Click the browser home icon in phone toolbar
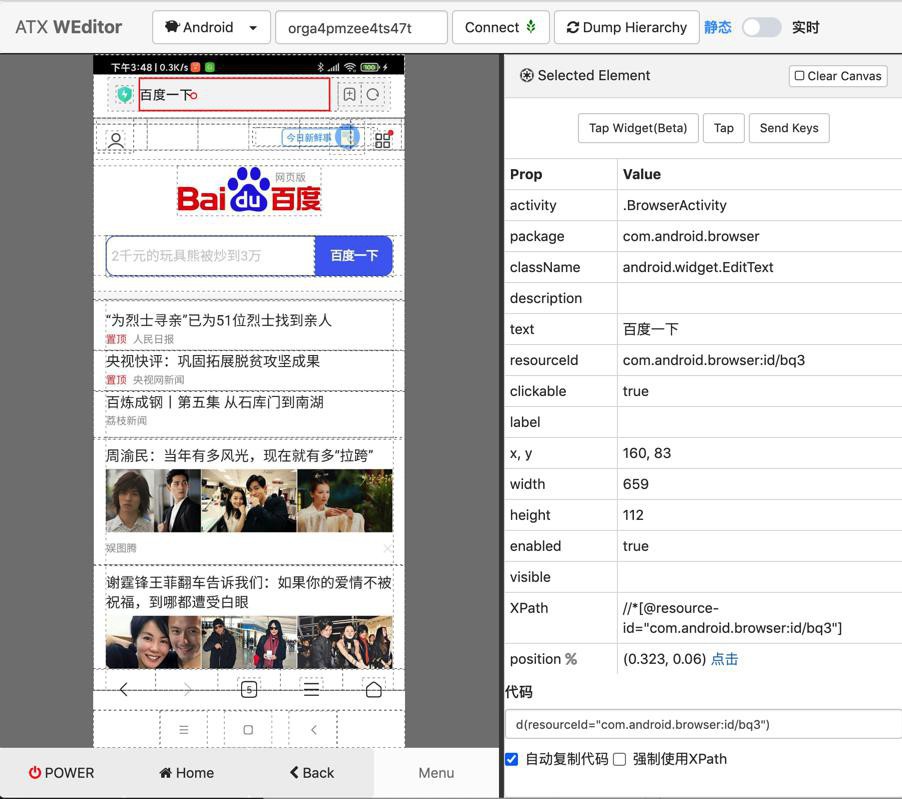 (374, 689)
